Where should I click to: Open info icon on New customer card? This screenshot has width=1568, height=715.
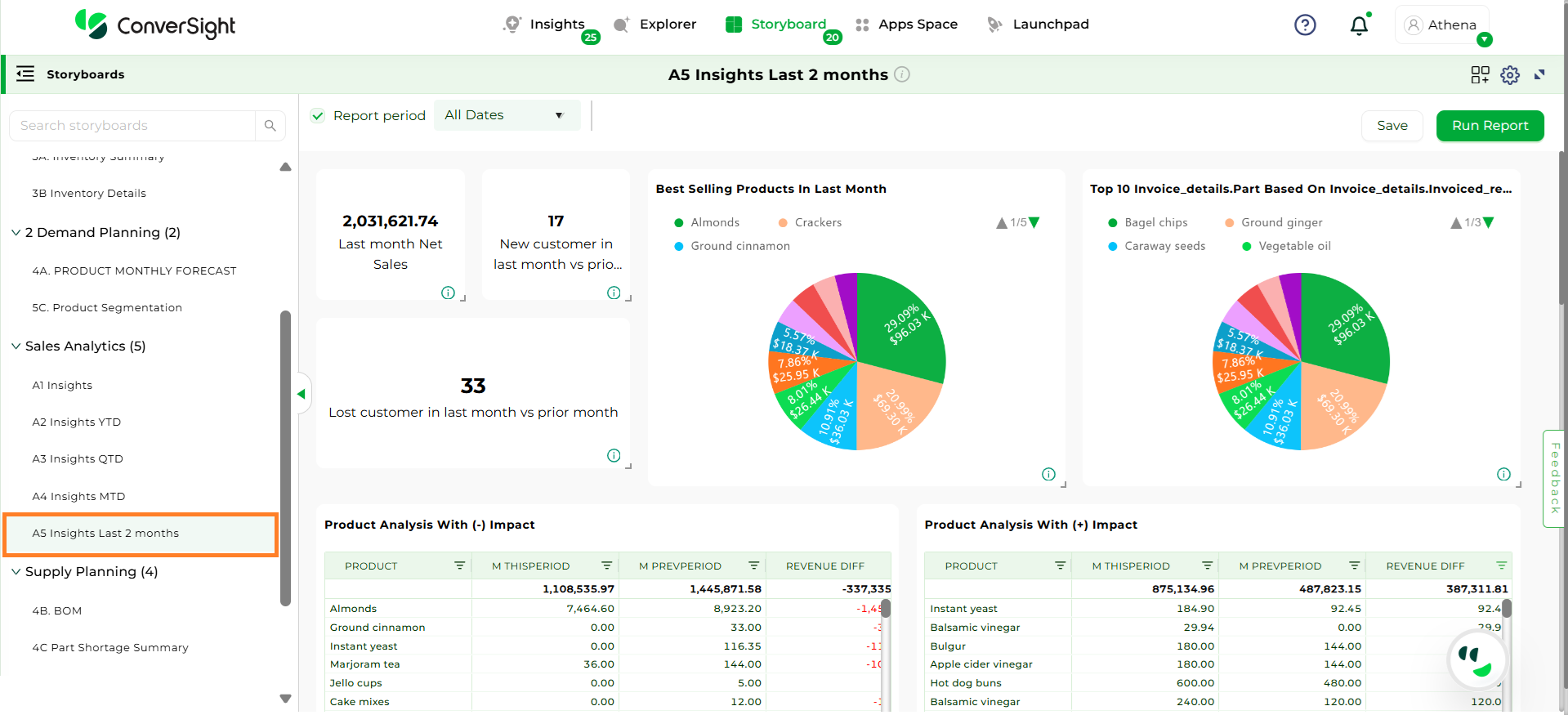pos(614,293)
